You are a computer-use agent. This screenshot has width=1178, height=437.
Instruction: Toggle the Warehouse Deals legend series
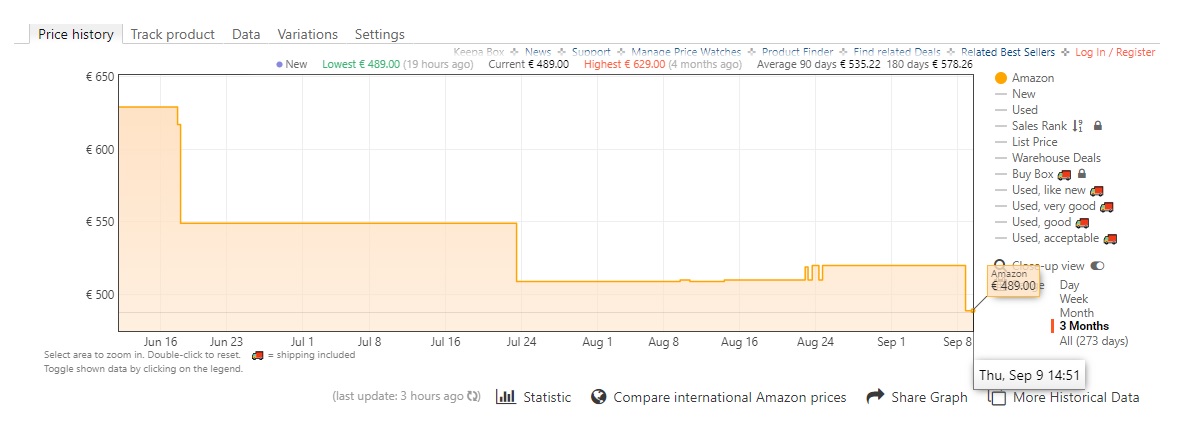pos(1056,158)
